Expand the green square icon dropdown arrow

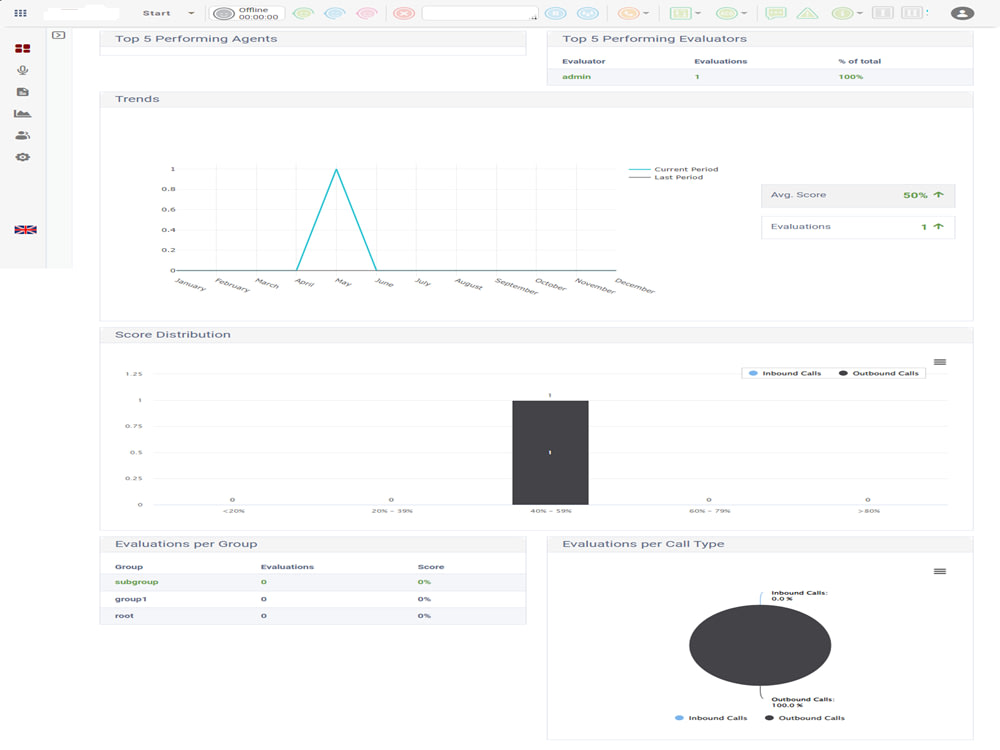pos(698,13)
